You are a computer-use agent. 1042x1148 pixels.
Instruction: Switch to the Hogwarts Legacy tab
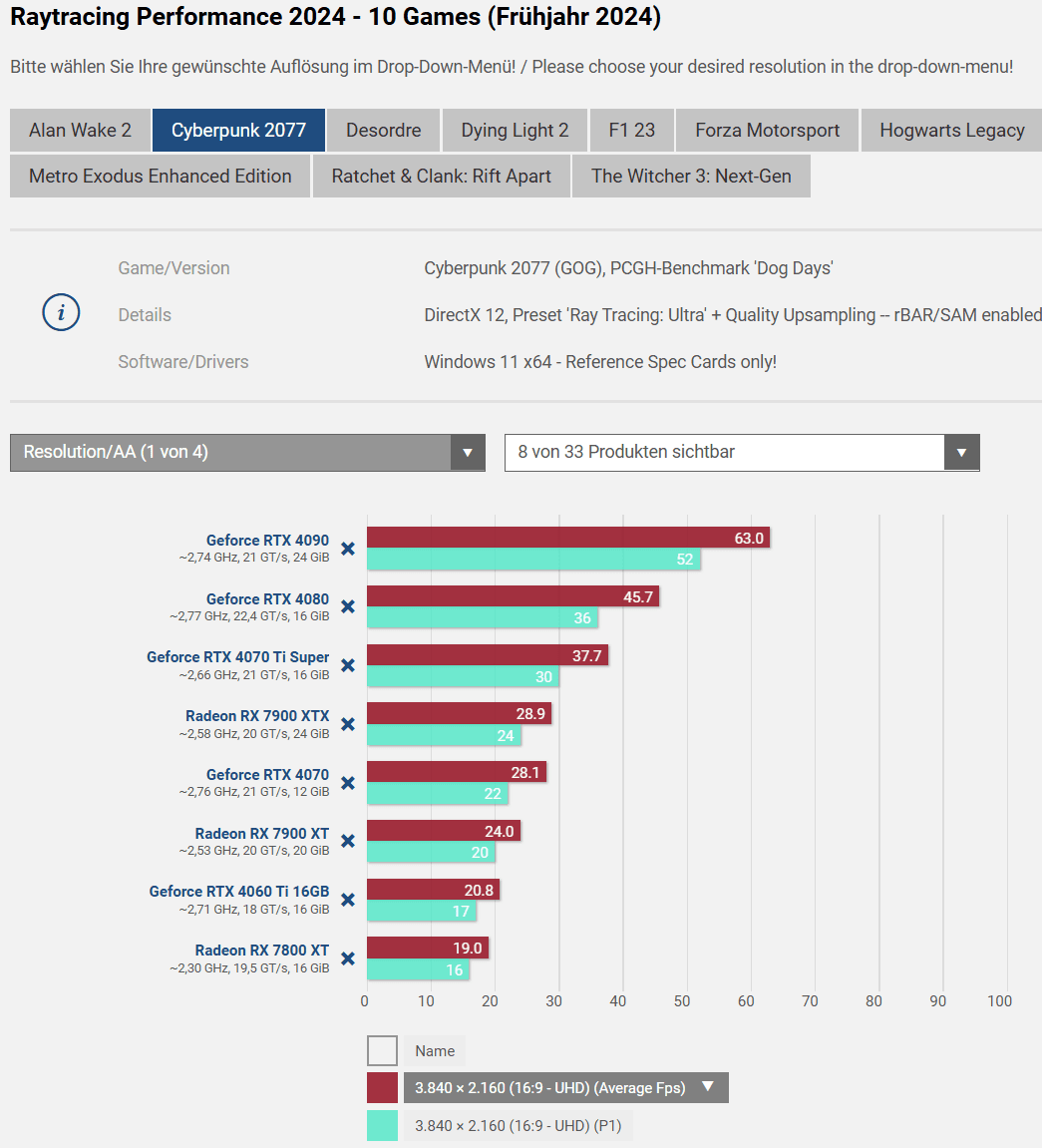[x=951, y=131]
